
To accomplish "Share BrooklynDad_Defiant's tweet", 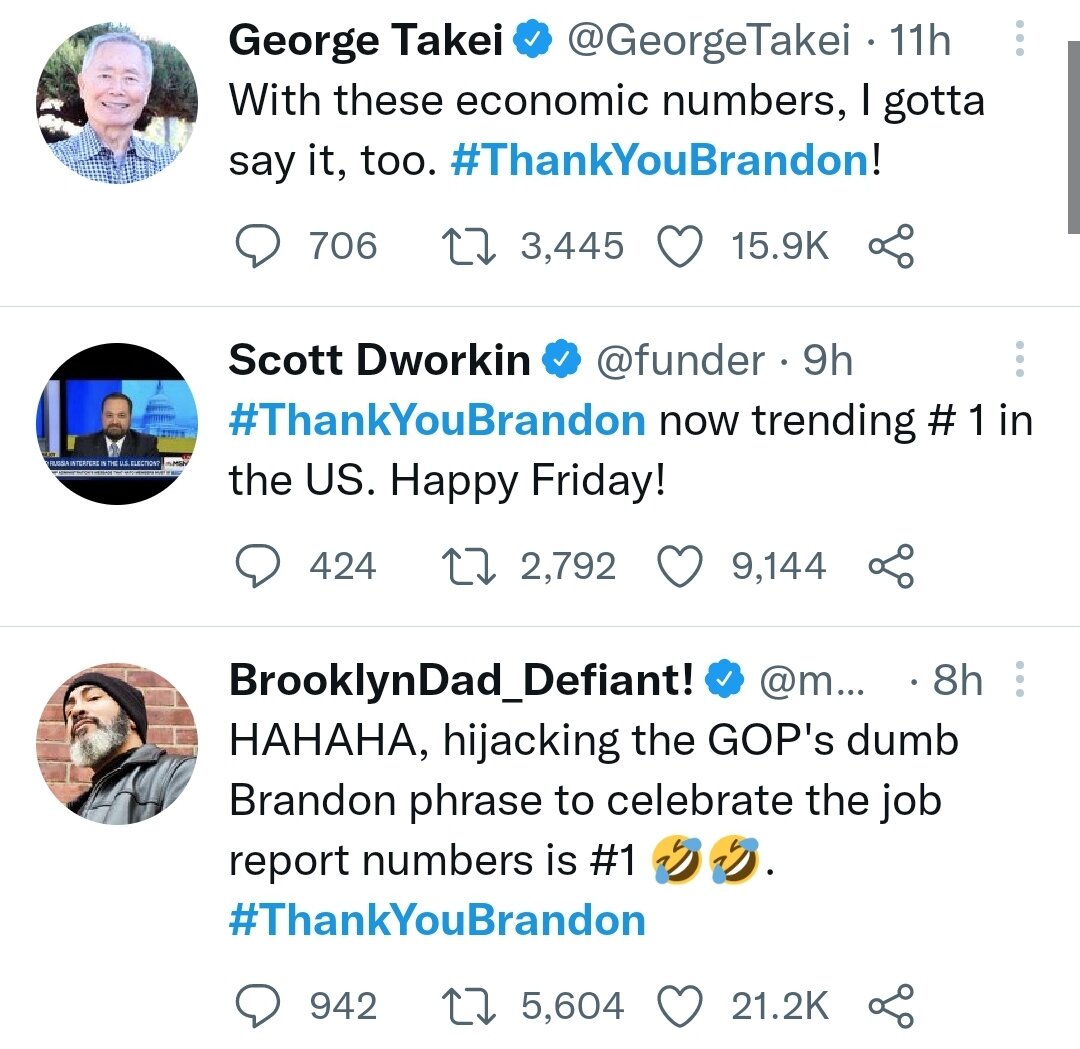I will (x=891, y=1006).
